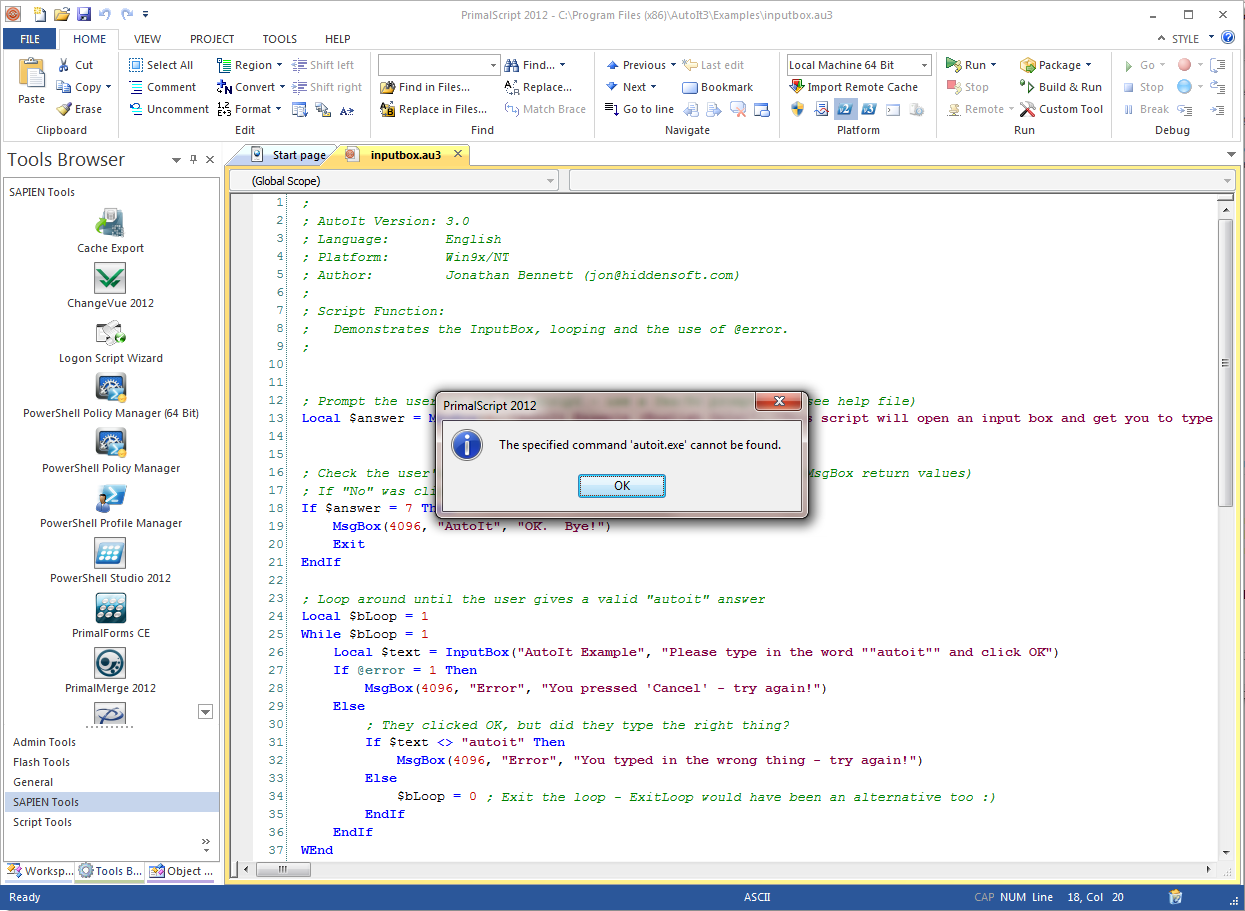Viewport: 1245px width, 911px height.
Task: Click the help question mark icon
Action: click(x=1229, y=38)
